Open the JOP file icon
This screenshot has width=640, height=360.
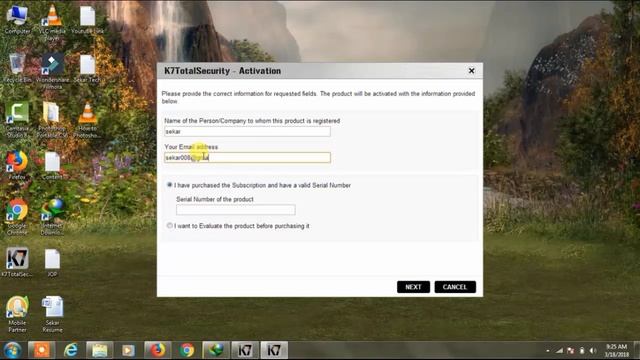click(x=52, y=263)
